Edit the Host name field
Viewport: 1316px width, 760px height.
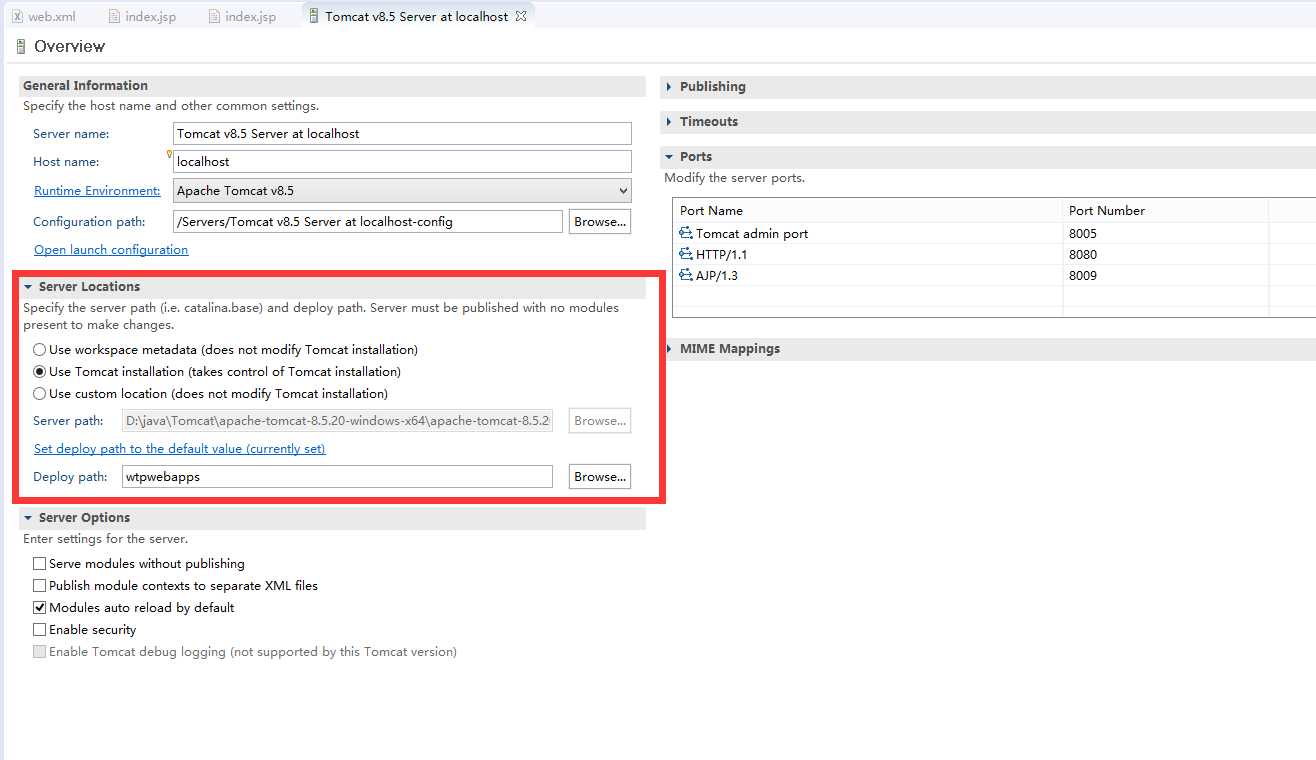402,161
